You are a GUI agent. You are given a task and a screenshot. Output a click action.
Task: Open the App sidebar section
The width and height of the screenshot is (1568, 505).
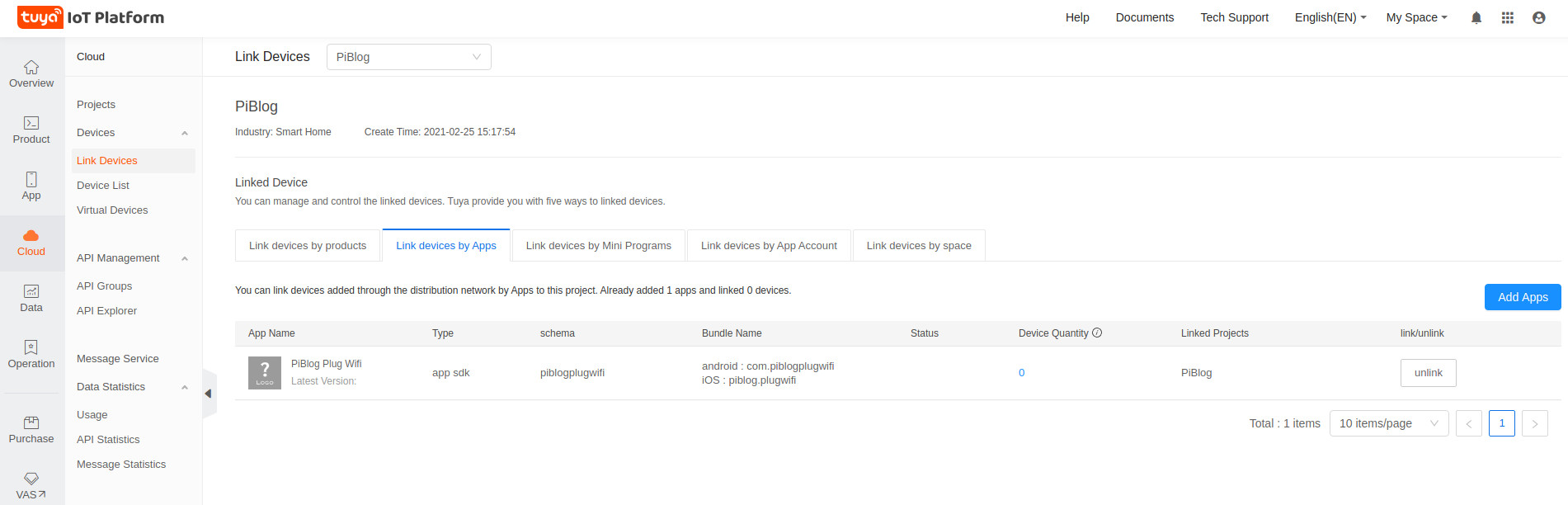click(31, 186)
